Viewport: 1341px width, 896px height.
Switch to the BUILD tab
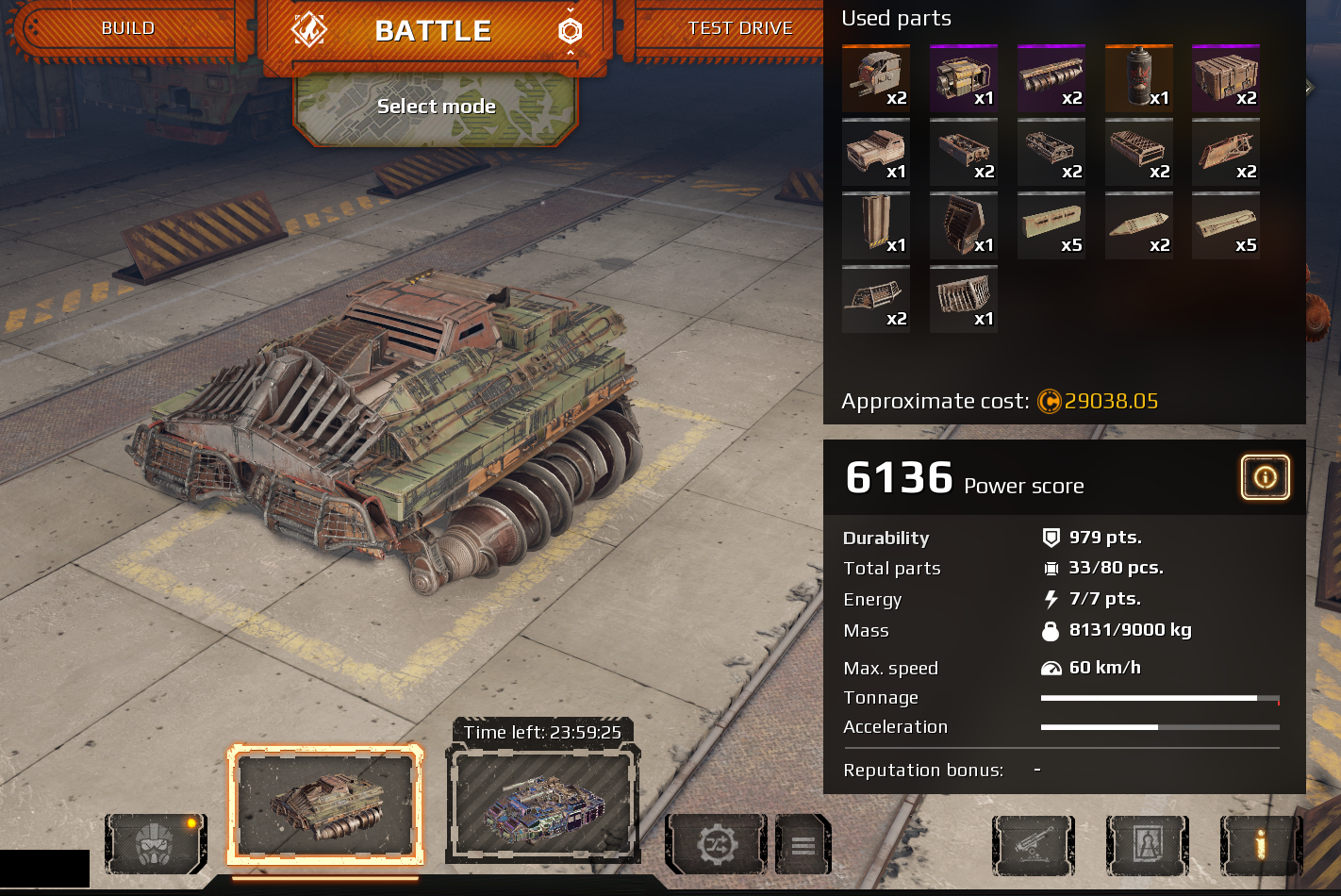pos(127,28)
